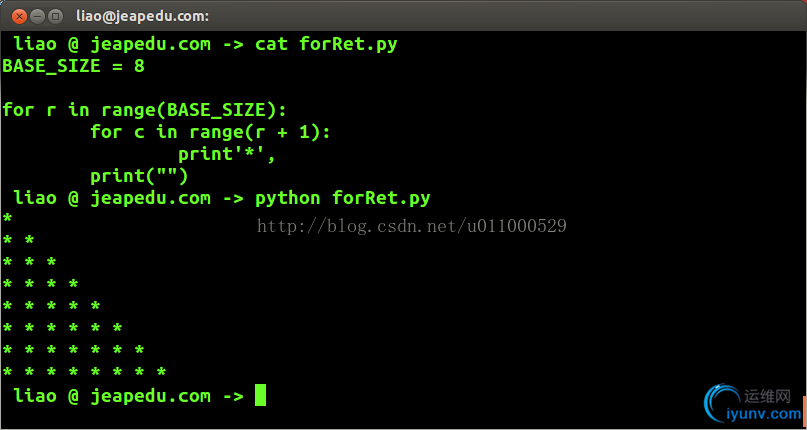Screen dimensions: 807x430
Task: Click the window title liao@jeapedu.com
Action: pyautogui.click(x=143, y=16)
